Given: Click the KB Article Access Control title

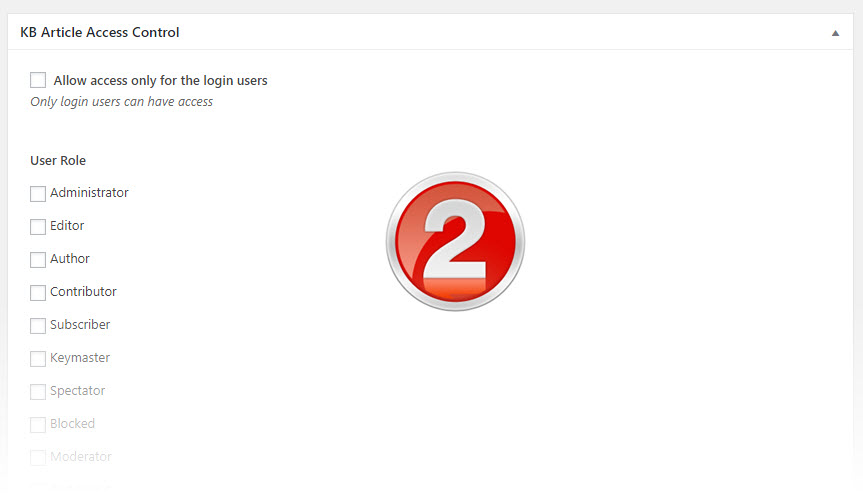Looking at the screenshot, I should tap(100, 33).
